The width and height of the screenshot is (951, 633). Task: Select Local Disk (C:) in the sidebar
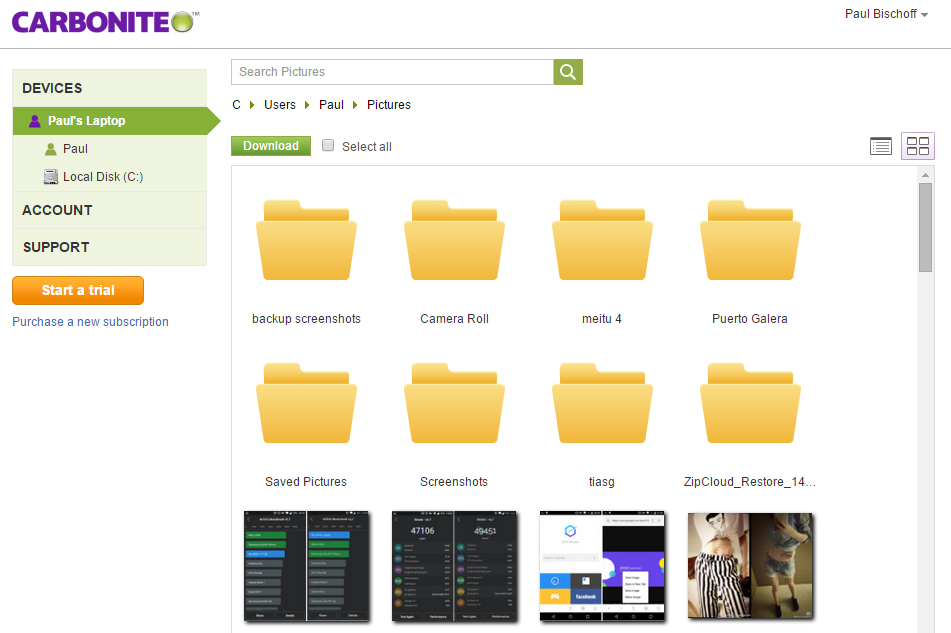[x=102, y=177]
